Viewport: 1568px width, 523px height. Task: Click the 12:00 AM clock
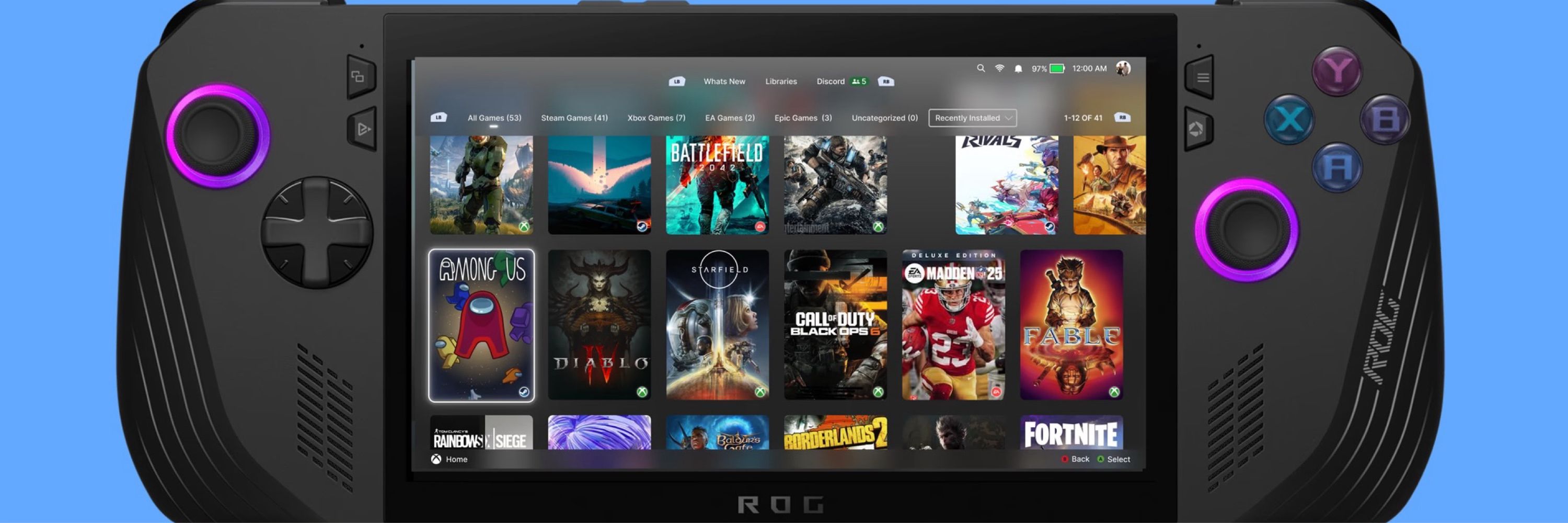click(x=1090, y=69)
